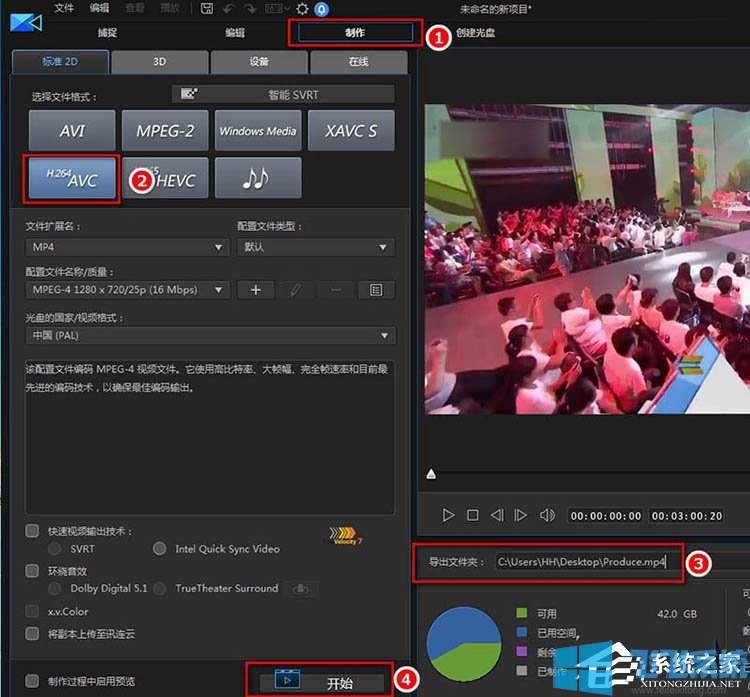Viewport: 750px width, 697px height.
Task: Click the Velocity 7 logo
Action: (x=345, y=535)
